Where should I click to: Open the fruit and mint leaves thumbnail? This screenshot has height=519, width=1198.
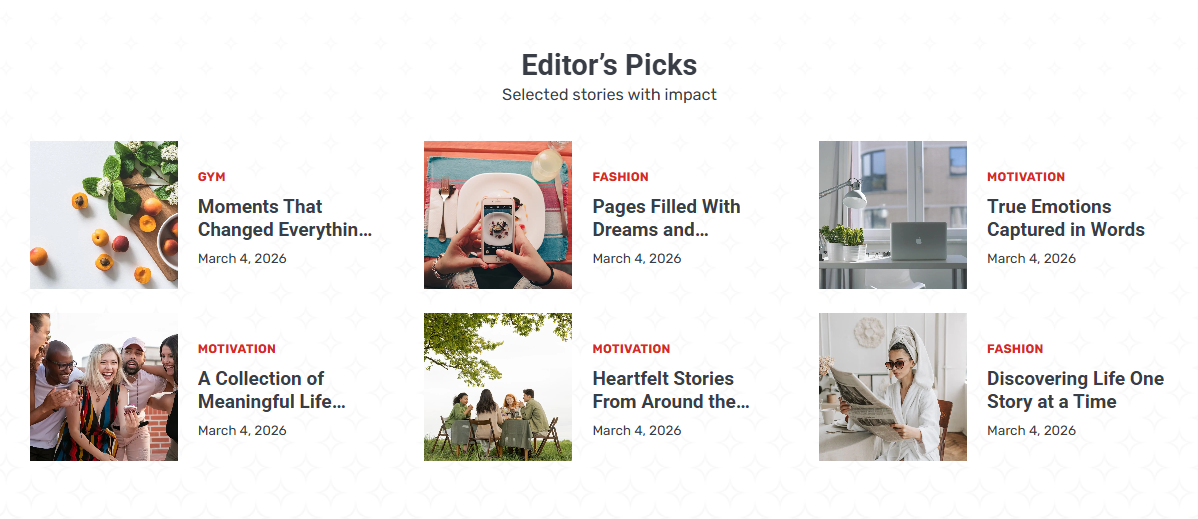pos(104,215)
